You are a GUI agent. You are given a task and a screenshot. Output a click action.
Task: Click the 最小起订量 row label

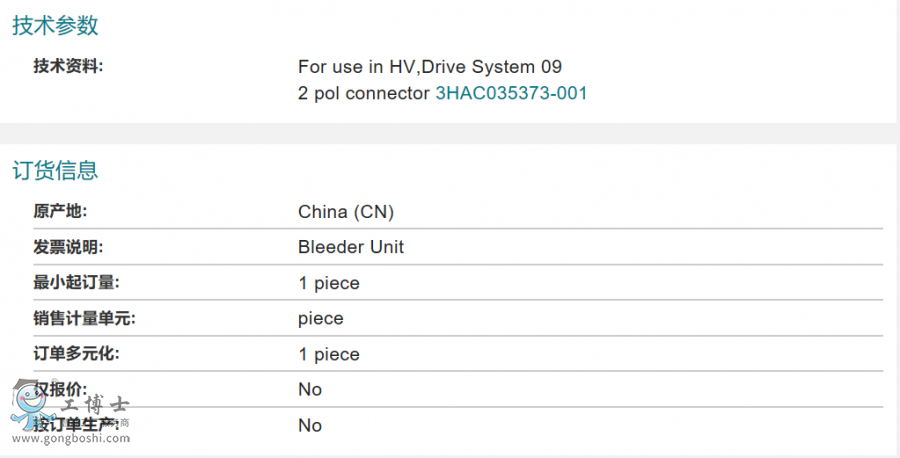(x=75, y=283)
